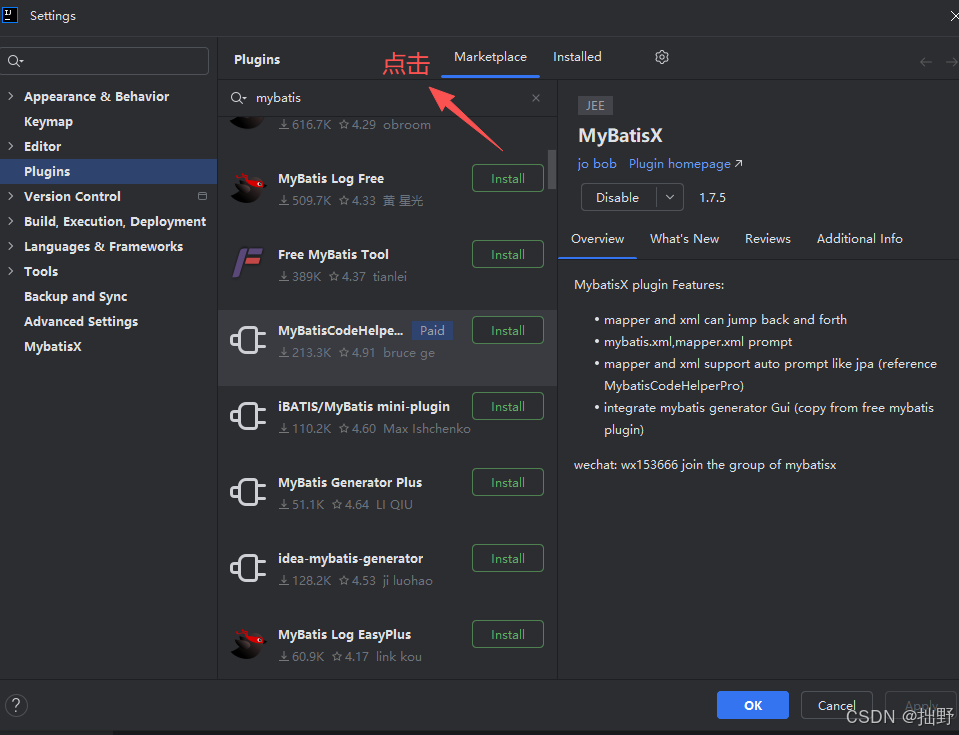959x735 pixels.
Task: Clear the mybatis search text
Action: pos(536,98)
